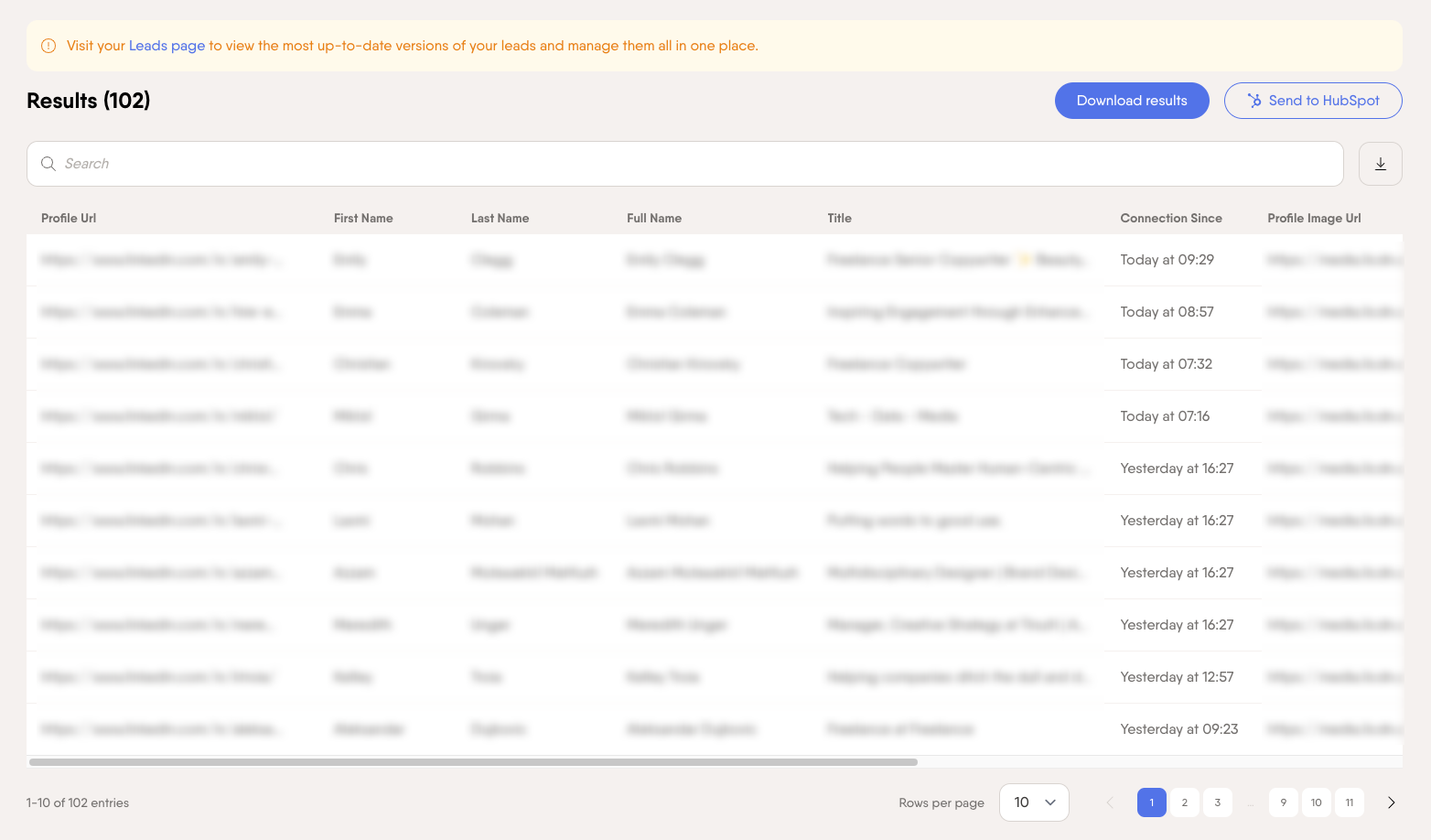The width and height of the screenshot is (1431, 840).
Task: Click the Connection Since column header
Action: point(1170,218)
